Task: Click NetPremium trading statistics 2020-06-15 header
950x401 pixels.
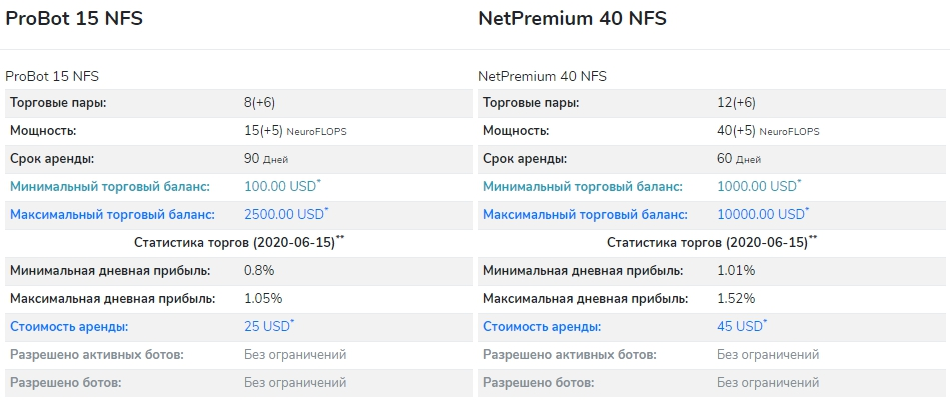Action: coord(712,242)
